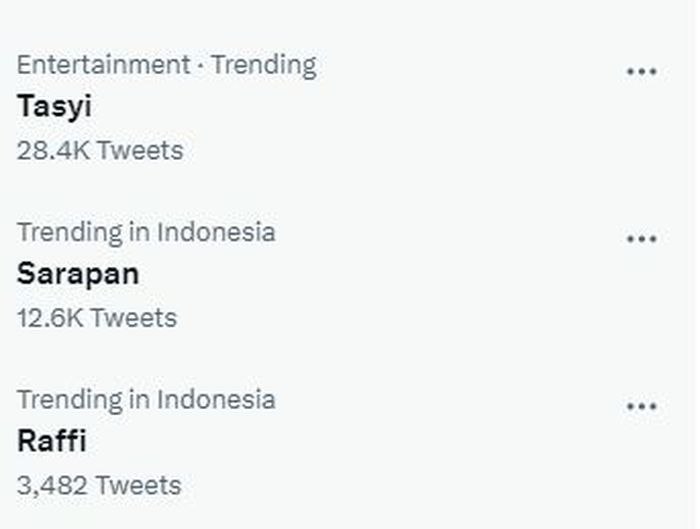Image resolution: width=700 pixels, height=529 pixels.
Task: Click the 28.4K Tweets count
Action: pyautogui.click(x=100, y=150)
